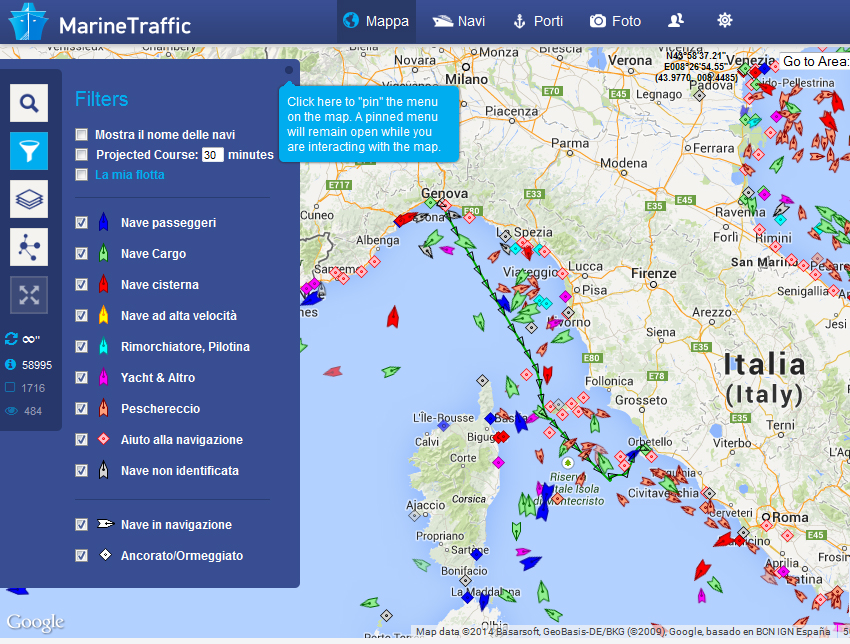Uncheck Rimorchiatore, Pilotina filter
Viewport: 850px width, 644px height.
click(x=81, y=346)
